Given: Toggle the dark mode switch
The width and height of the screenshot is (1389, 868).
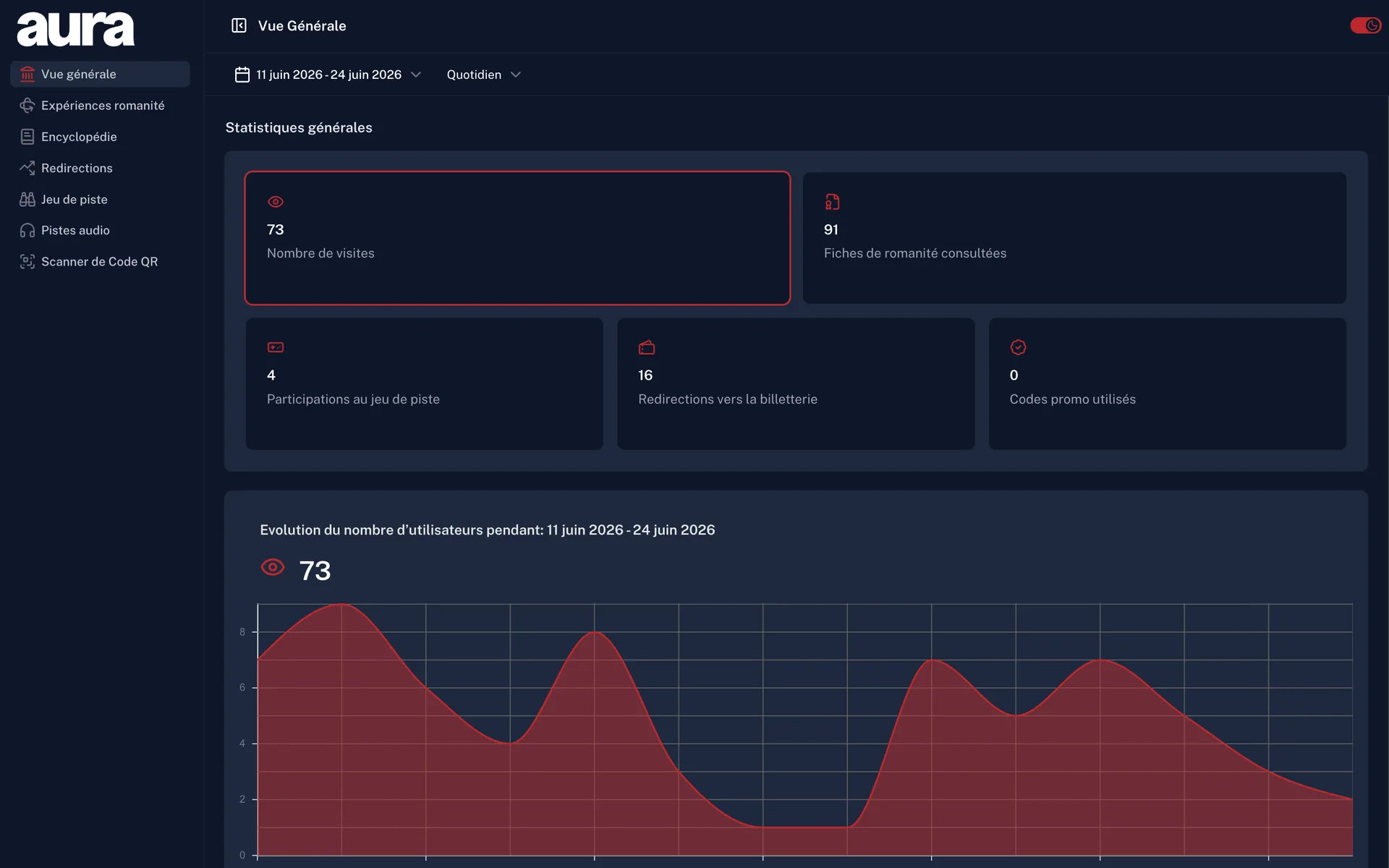Looking at the screenshot, I should click(x=1366, y=26).
